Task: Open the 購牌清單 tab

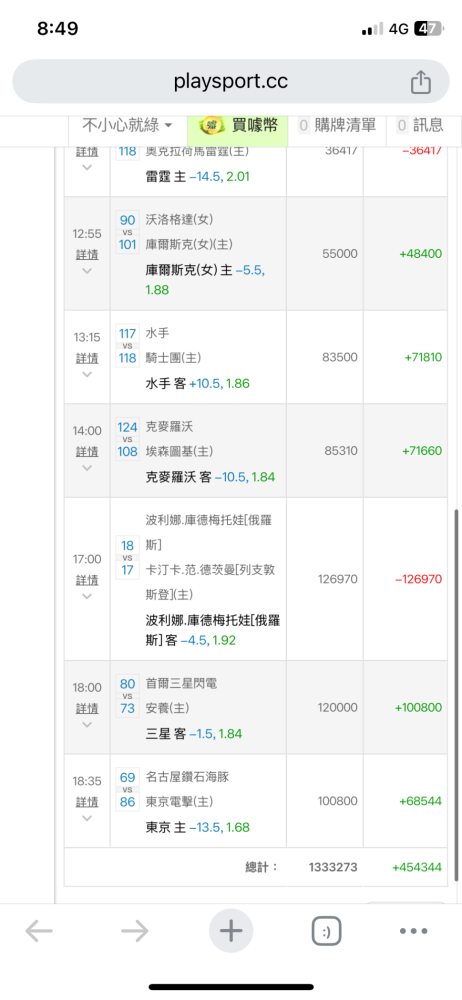Action: (x=338, y=125)
